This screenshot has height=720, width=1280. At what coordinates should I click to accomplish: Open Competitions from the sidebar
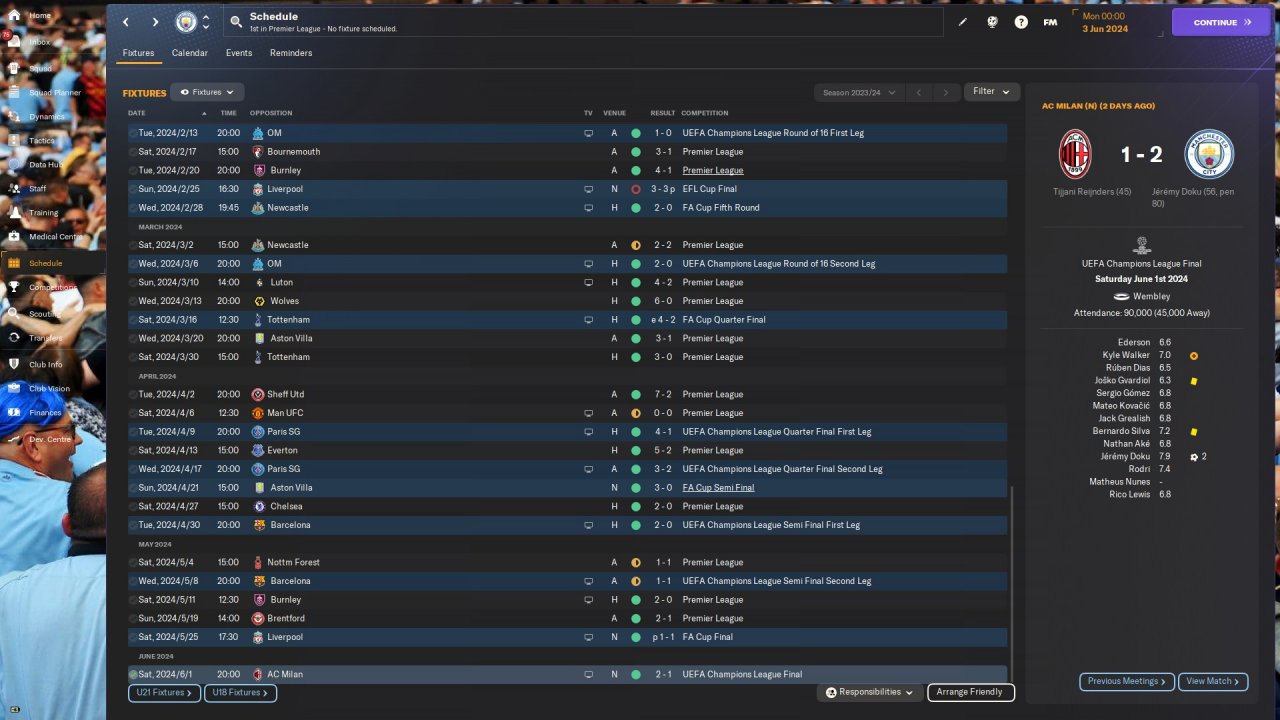tap(52, 288)
